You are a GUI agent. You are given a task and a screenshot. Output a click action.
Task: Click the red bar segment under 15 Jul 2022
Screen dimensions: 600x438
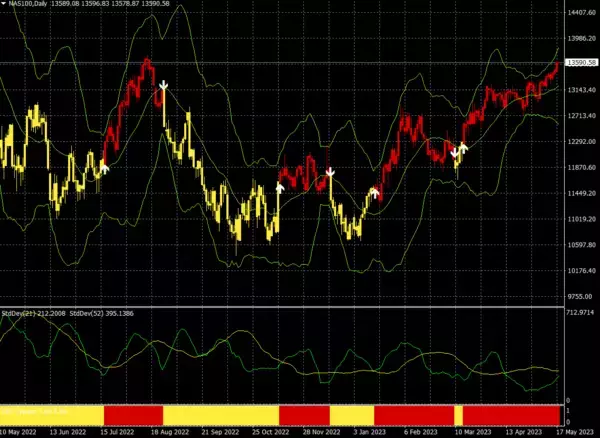click(132, 414)
